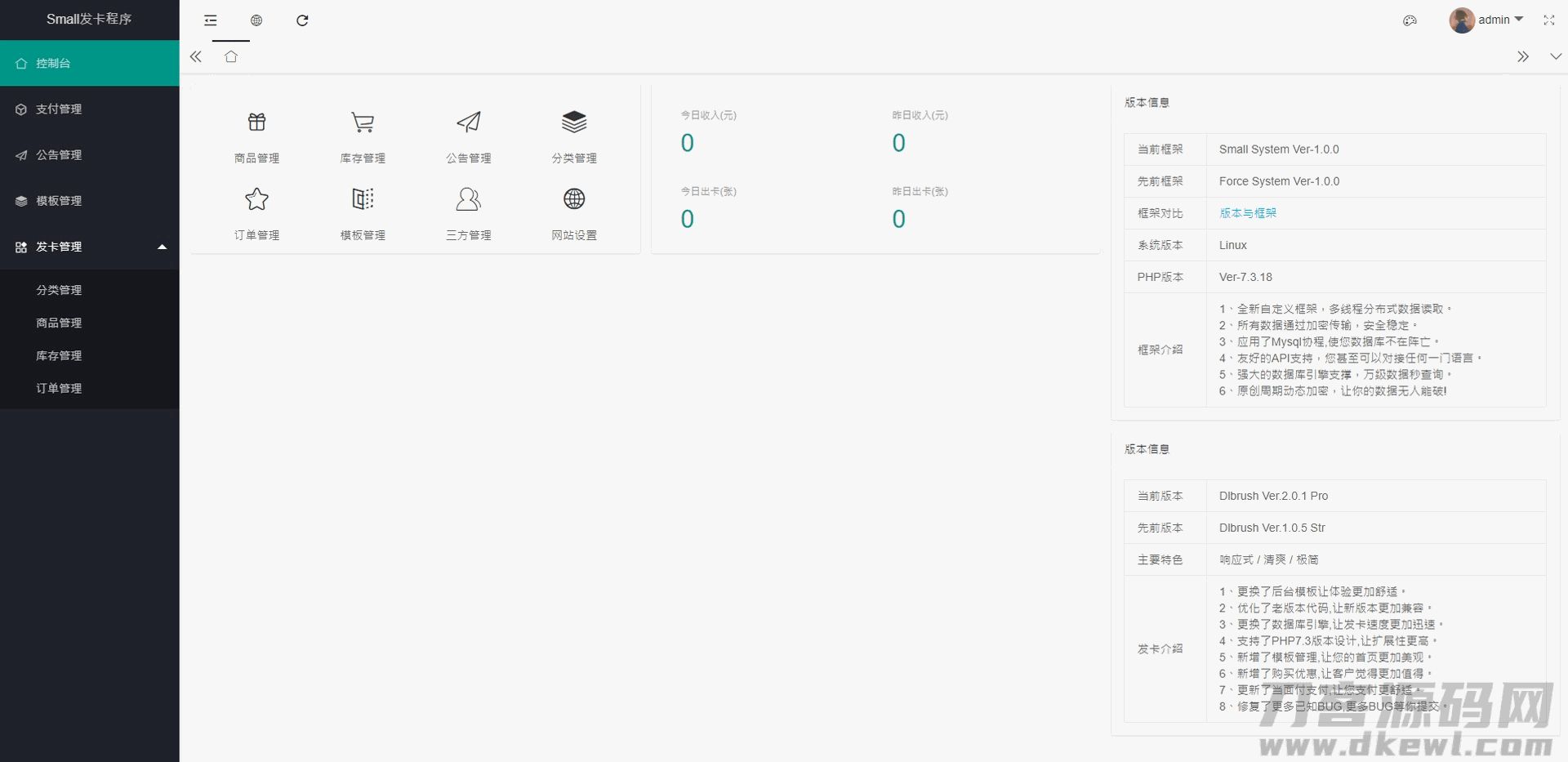Click the refresh icon in top toolbar

302,20
